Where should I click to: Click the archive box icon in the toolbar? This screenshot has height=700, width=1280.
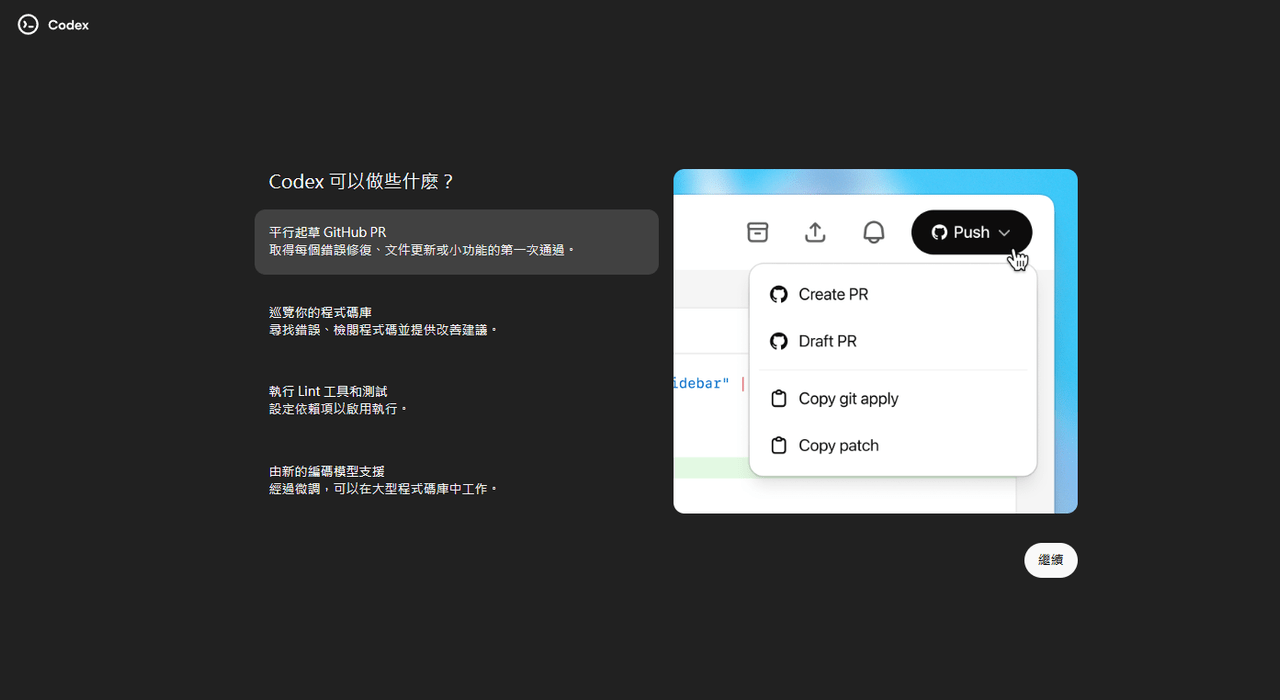(757, 231)
